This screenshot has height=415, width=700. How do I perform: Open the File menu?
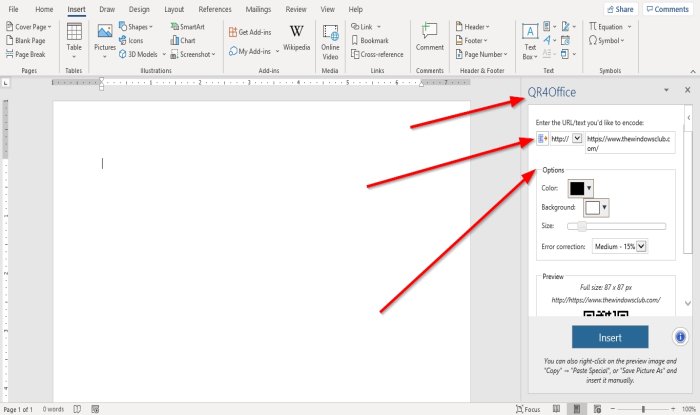[x=13, y=9]
